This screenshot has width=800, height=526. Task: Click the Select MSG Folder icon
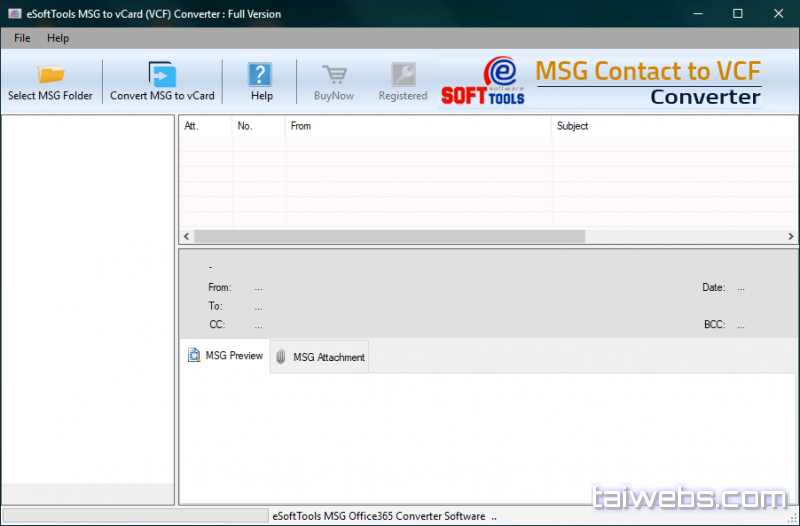[50, 74]
